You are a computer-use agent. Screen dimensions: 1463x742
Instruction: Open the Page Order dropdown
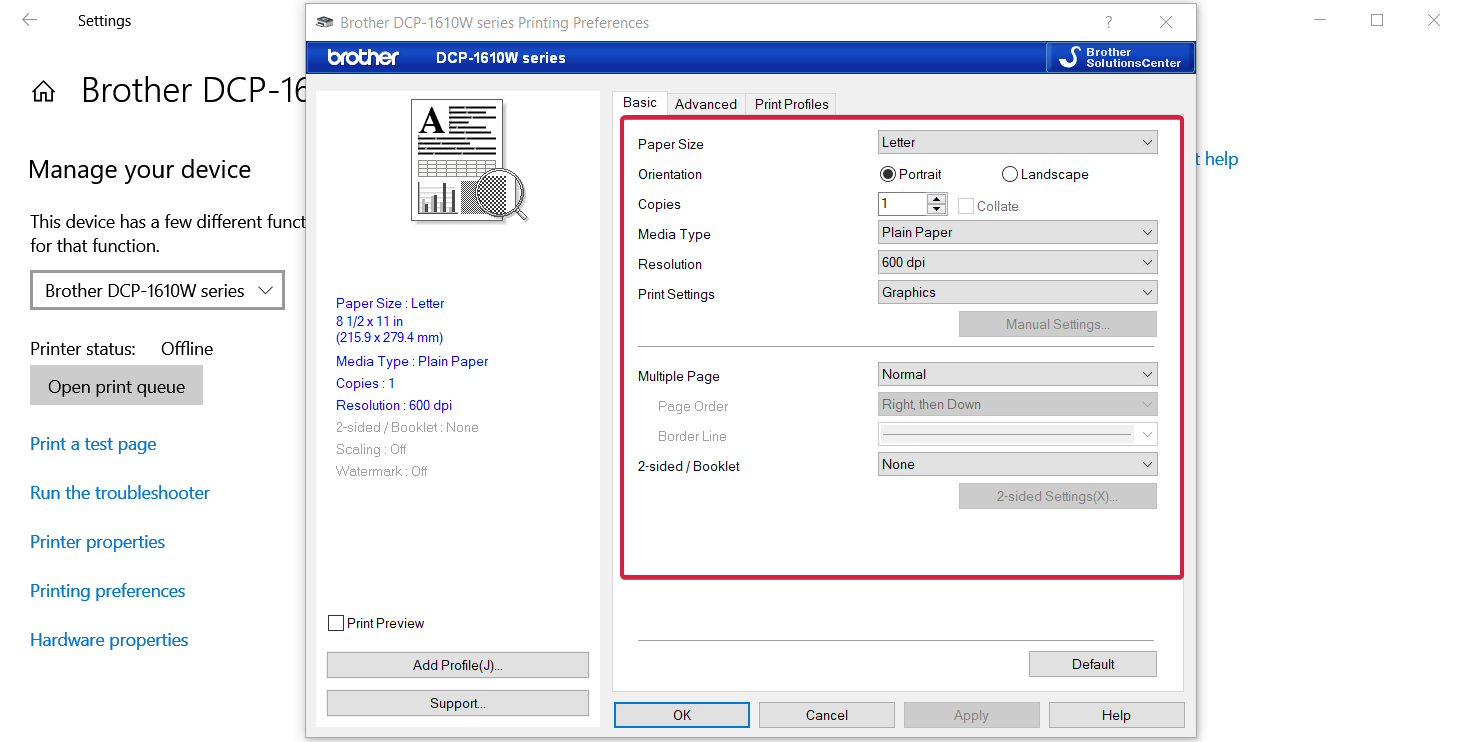click(x=1017, y=404)
